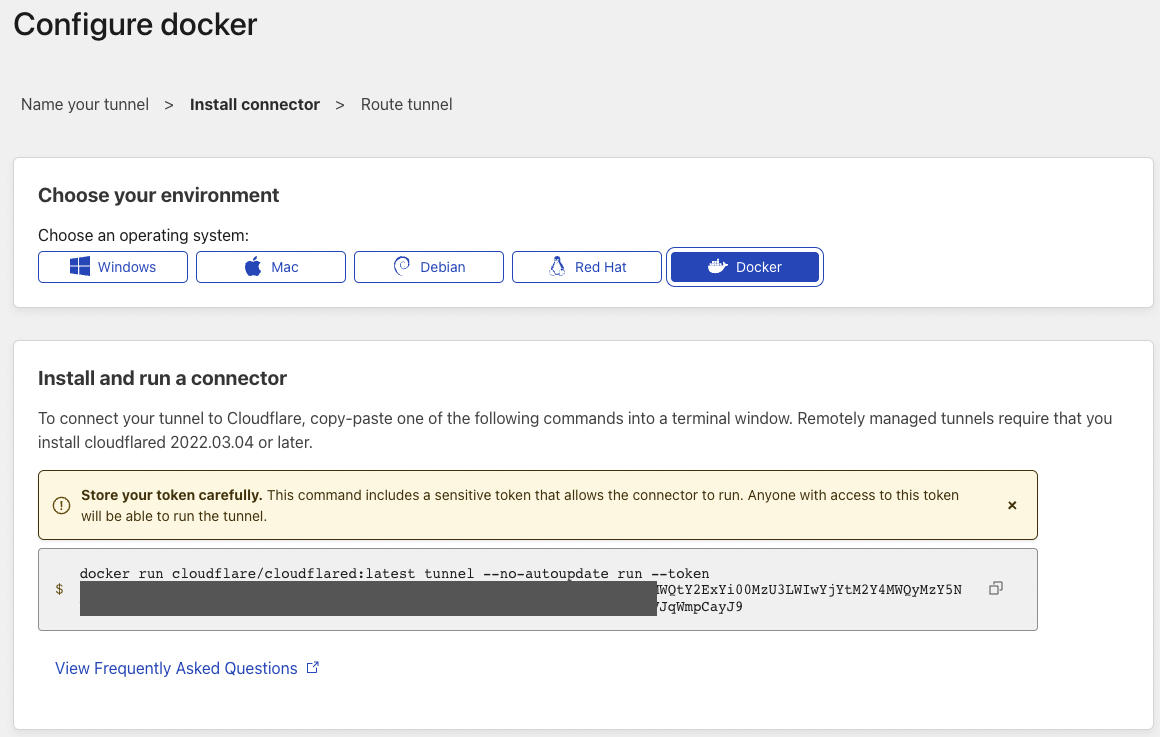
Task: Click the external link icon beside FAQ
Action: tap(312, 668)
